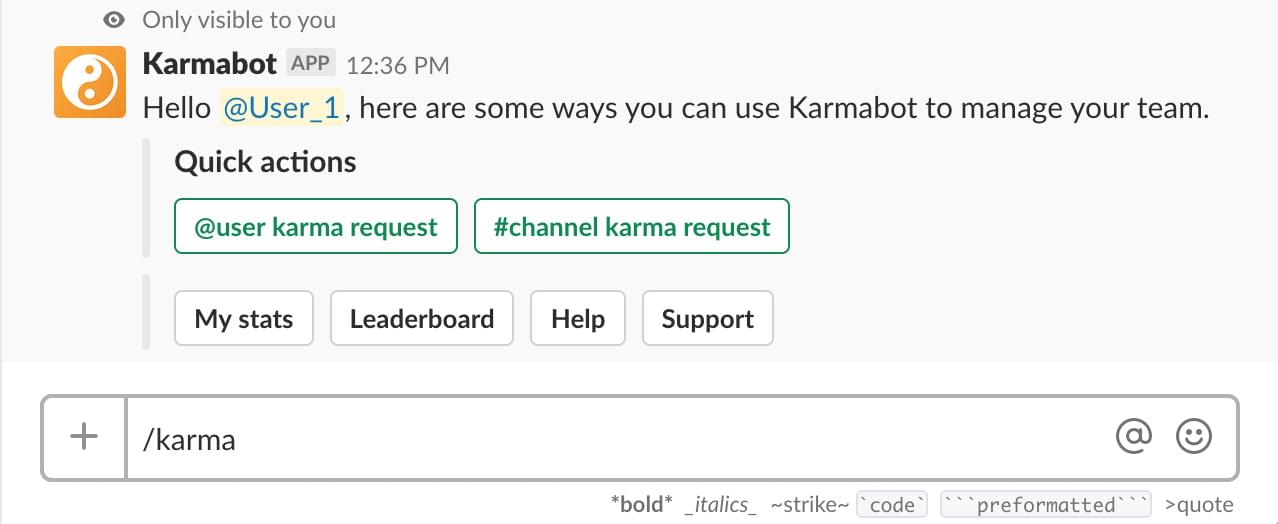Open the @ mention picker icon

click(1134, 436)
